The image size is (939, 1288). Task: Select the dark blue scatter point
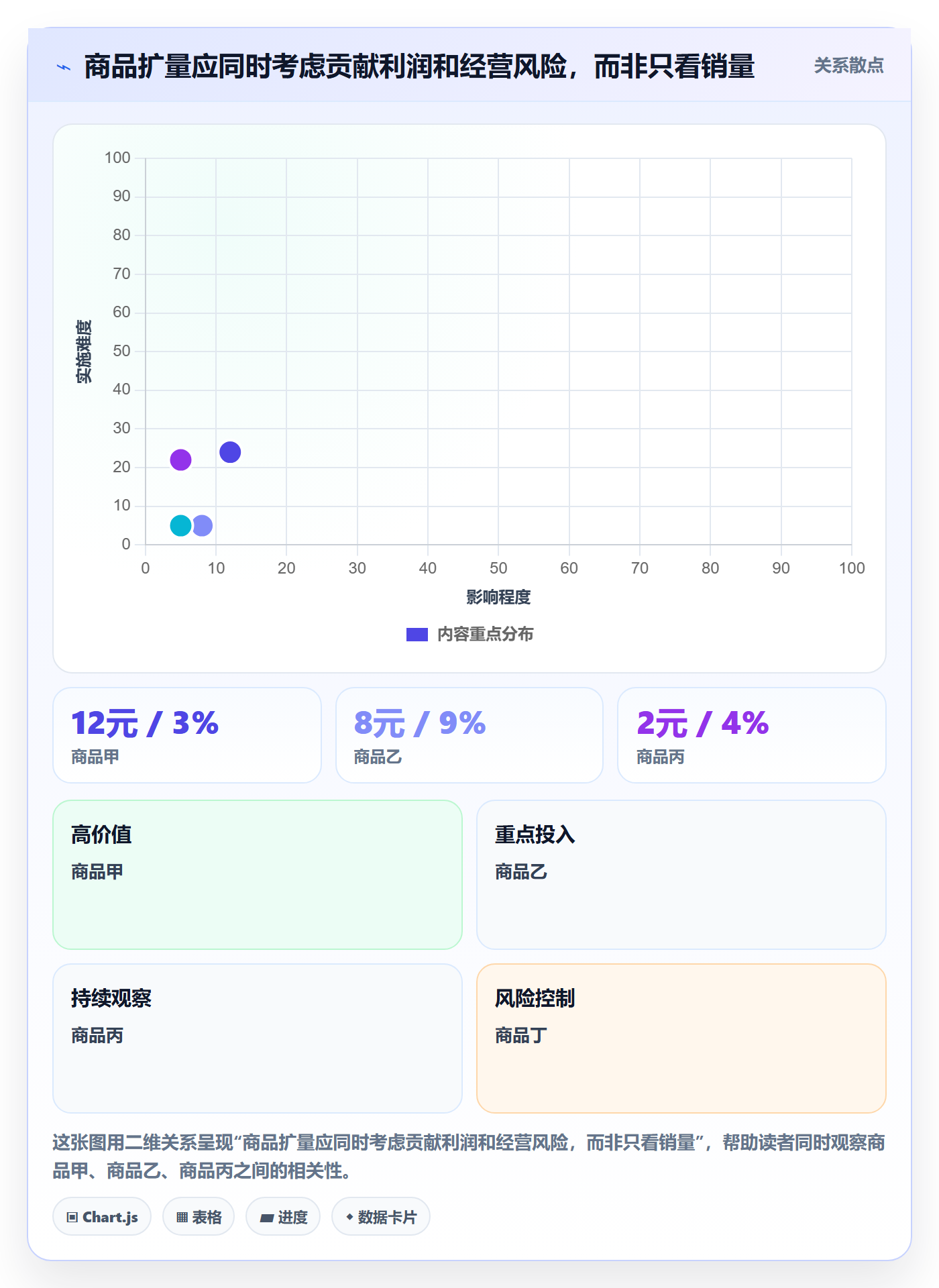point(230,452)
